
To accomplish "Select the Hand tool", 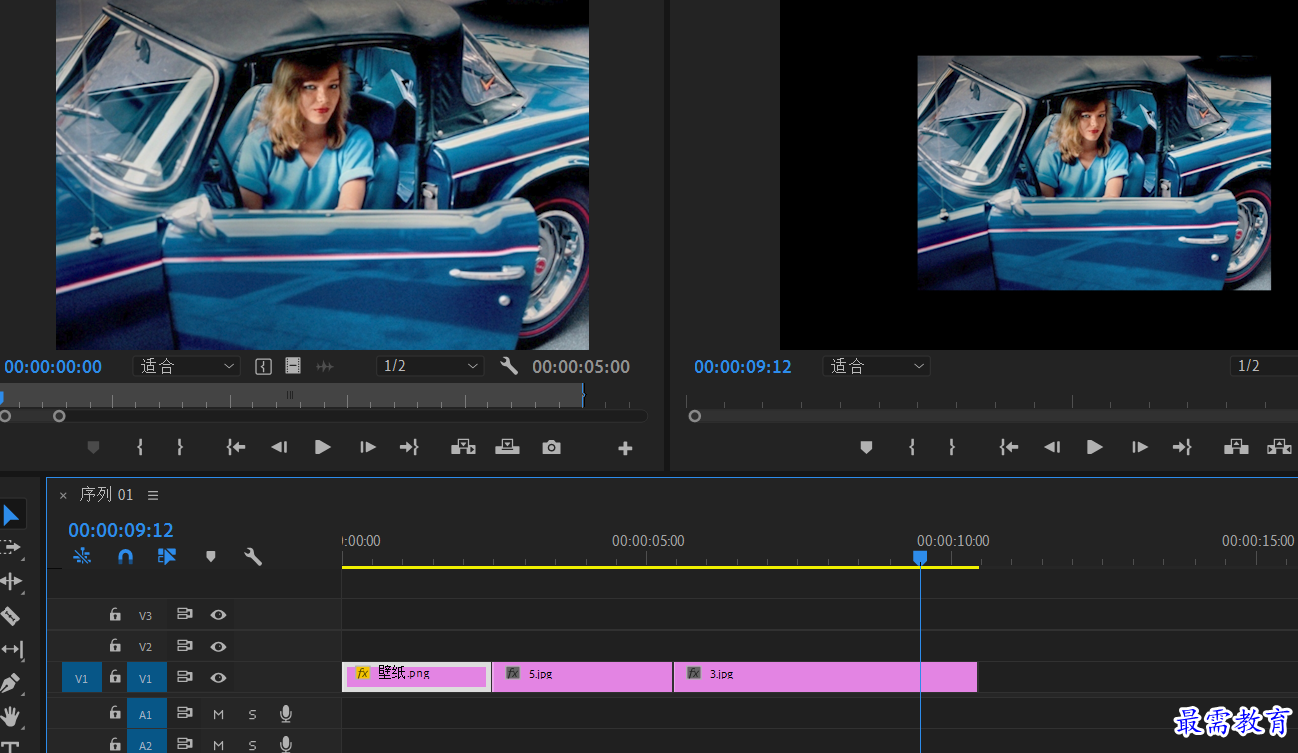I will click(10, 716).
